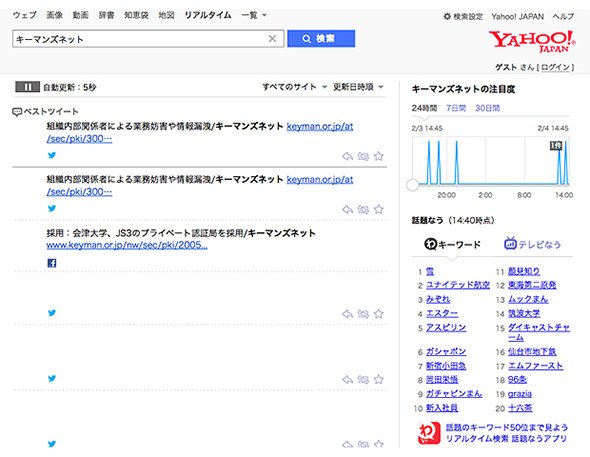Open trending keyword ダイキャストチャーム
This screenshot has width=590, height=457.
(539, 333)
